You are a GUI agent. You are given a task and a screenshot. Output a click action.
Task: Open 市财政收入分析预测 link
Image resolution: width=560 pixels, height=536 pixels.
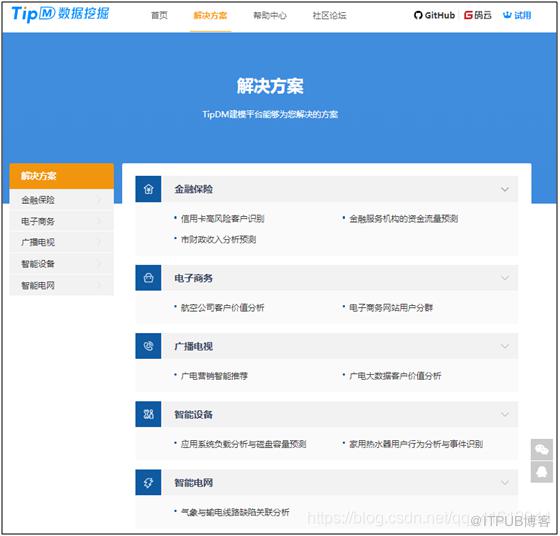218,239
